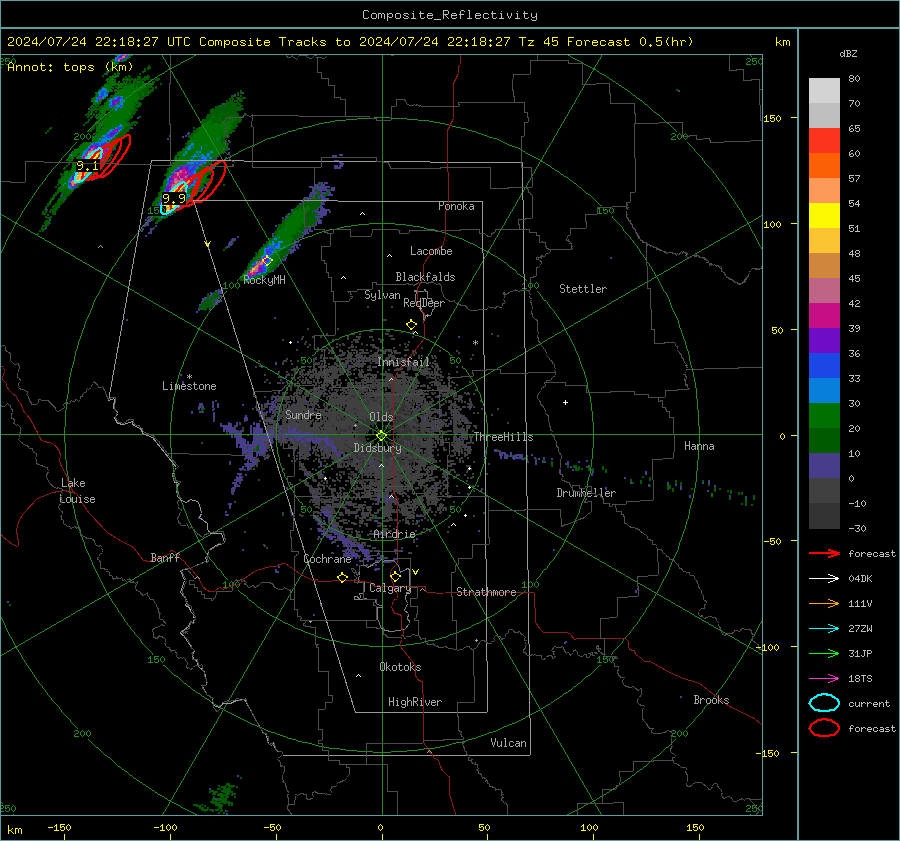The width and height of the screenshot is (900, 841).
Task: Click the Composite_Reflectivity title
Action: [450, 15]
